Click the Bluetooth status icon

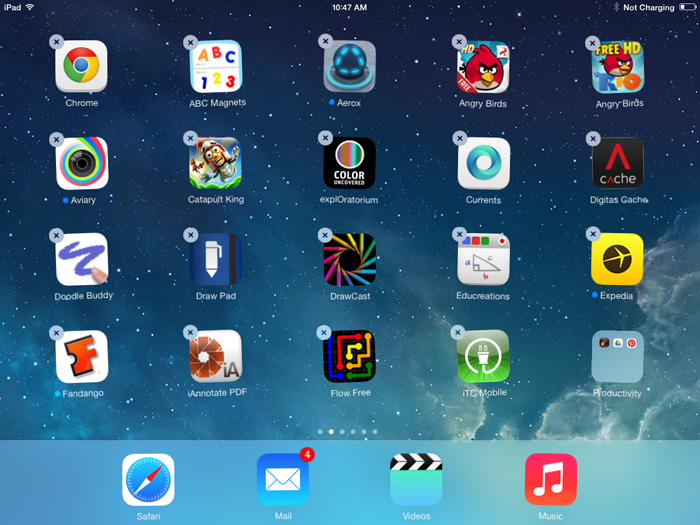click(617, 7)
